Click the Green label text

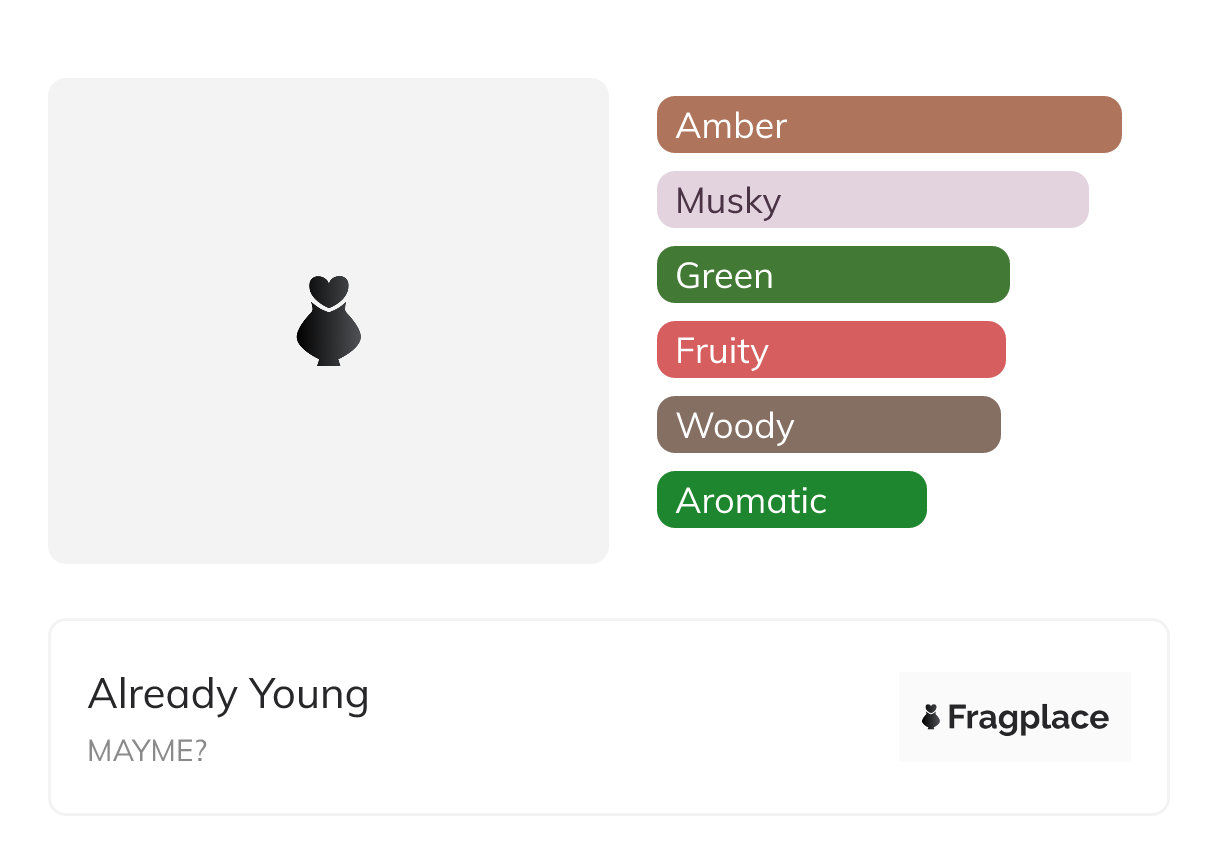[724, 275]
